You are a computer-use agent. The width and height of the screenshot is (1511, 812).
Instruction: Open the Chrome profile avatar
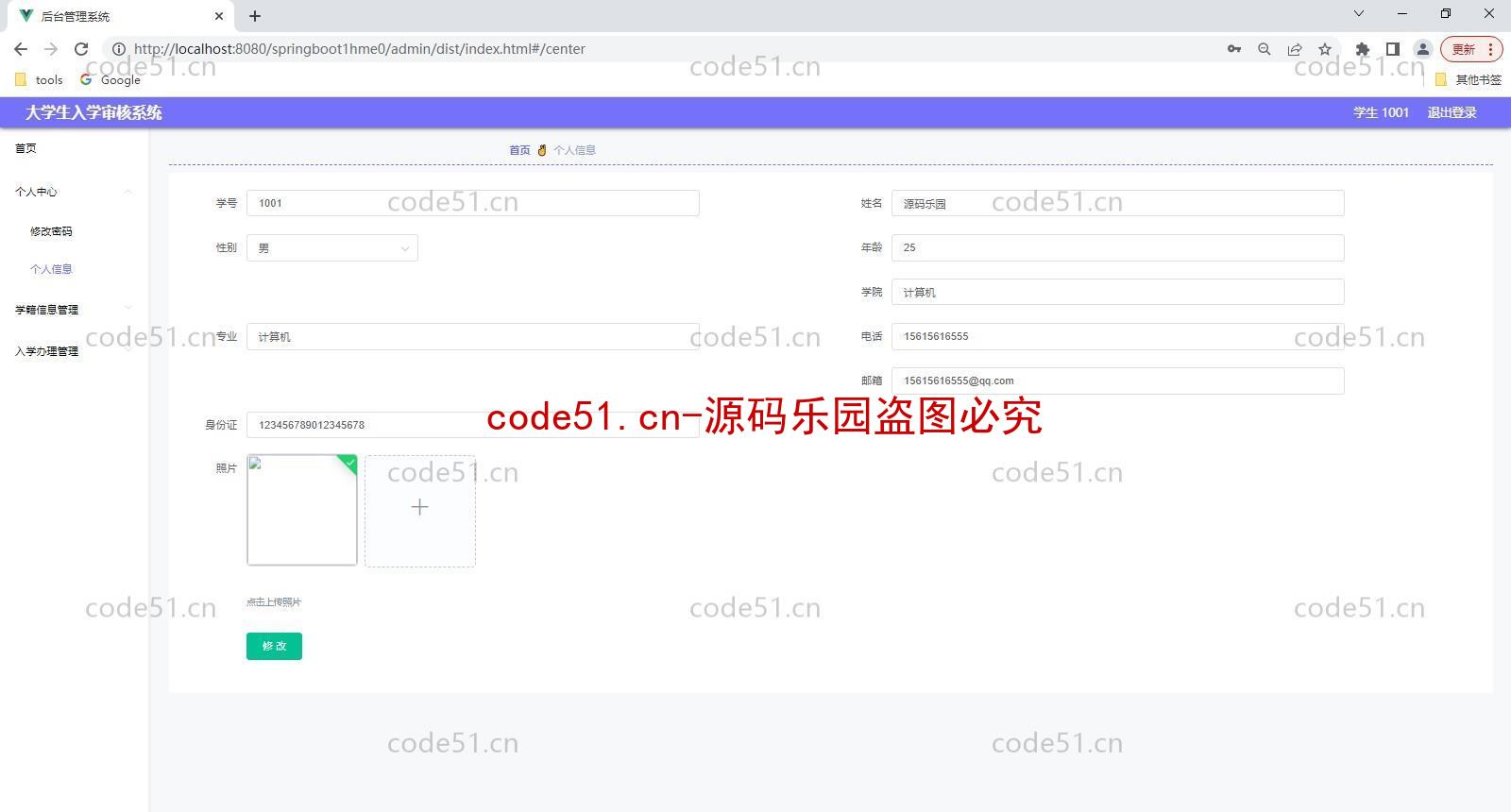click(1423, 49)
